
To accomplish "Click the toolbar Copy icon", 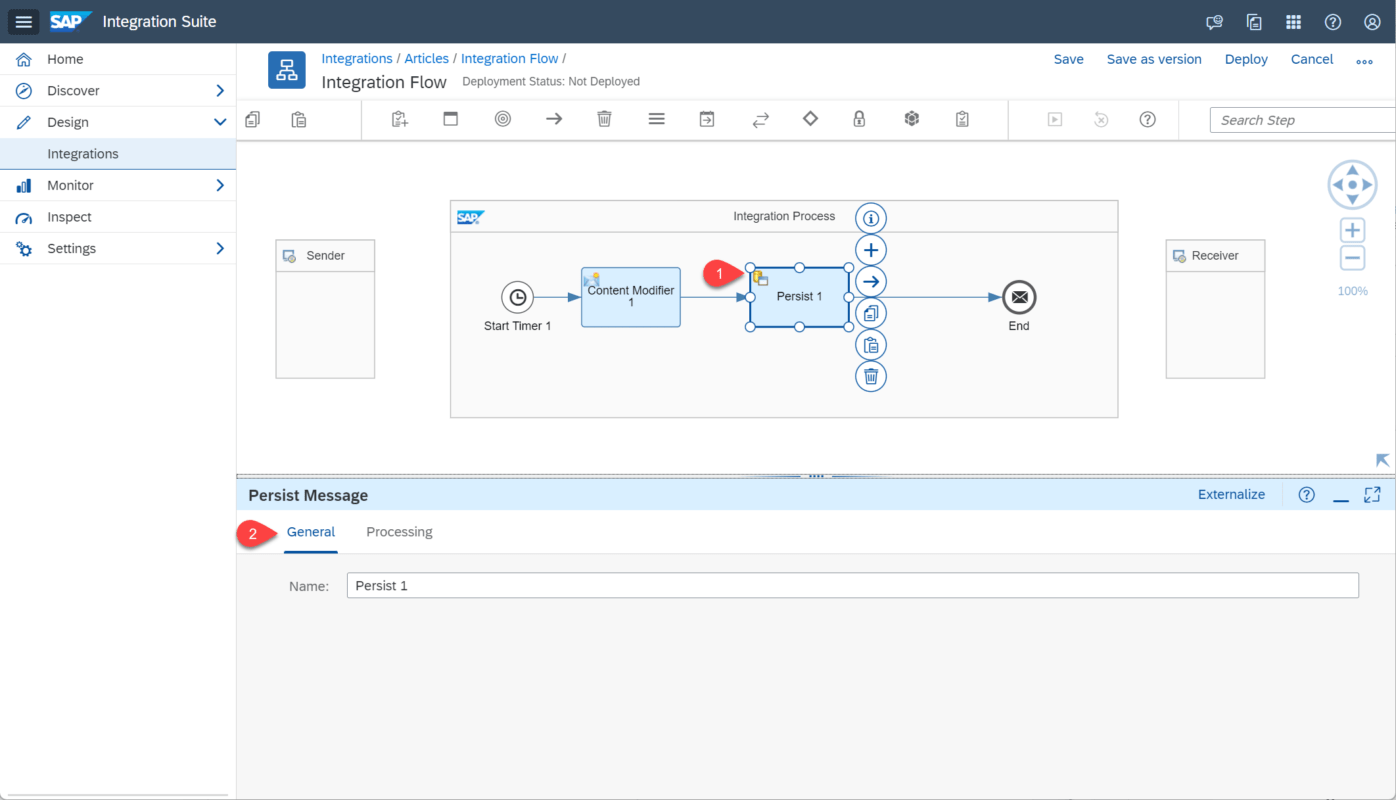I will 252,119.
